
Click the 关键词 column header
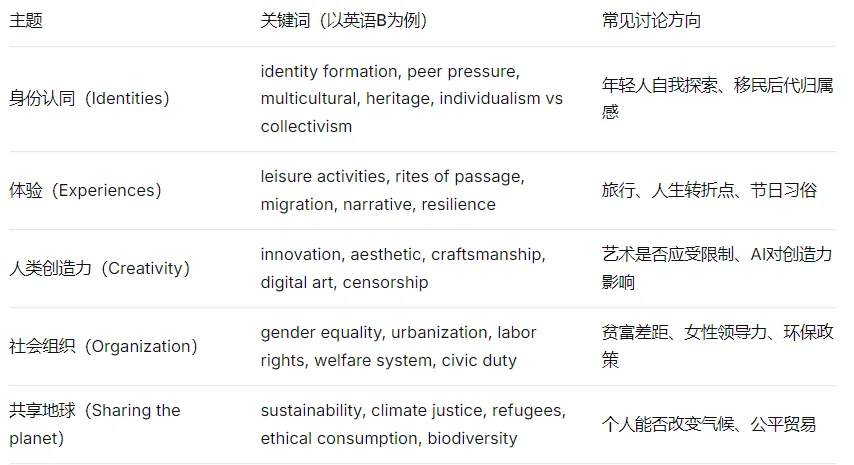point(344,21)
